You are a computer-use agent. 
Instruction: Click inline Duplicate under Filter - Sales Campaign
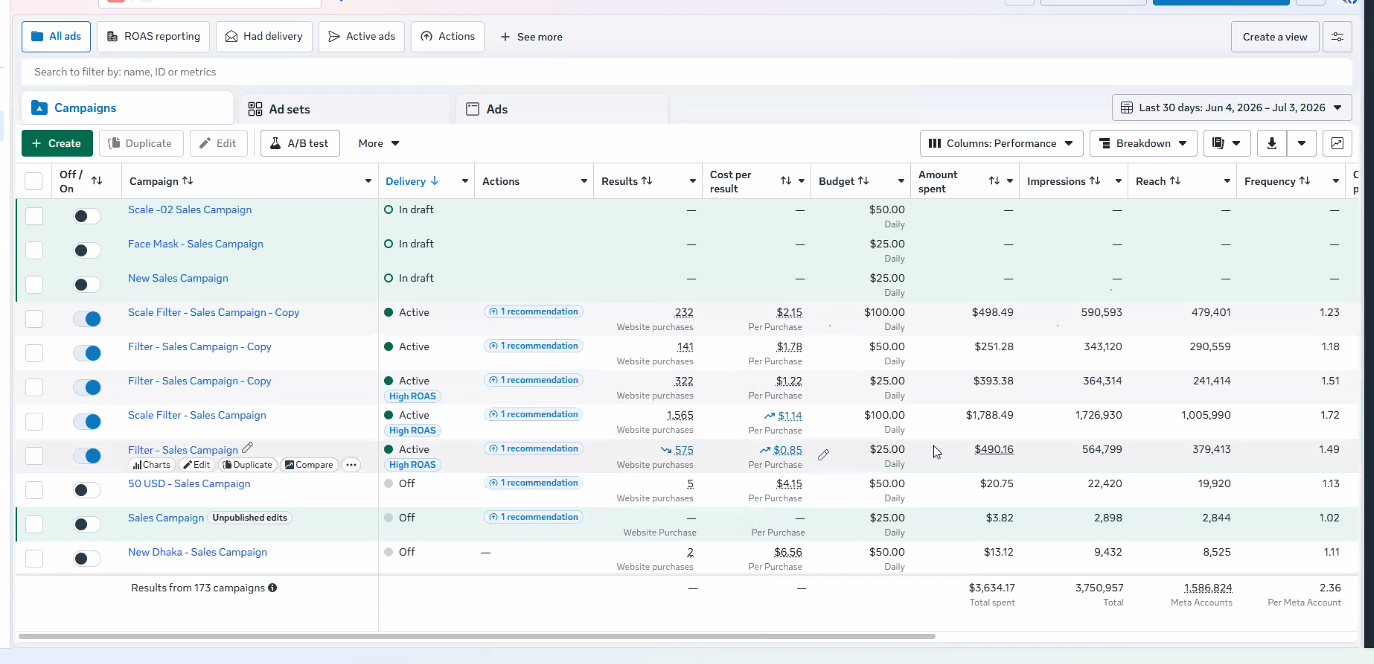247,465
